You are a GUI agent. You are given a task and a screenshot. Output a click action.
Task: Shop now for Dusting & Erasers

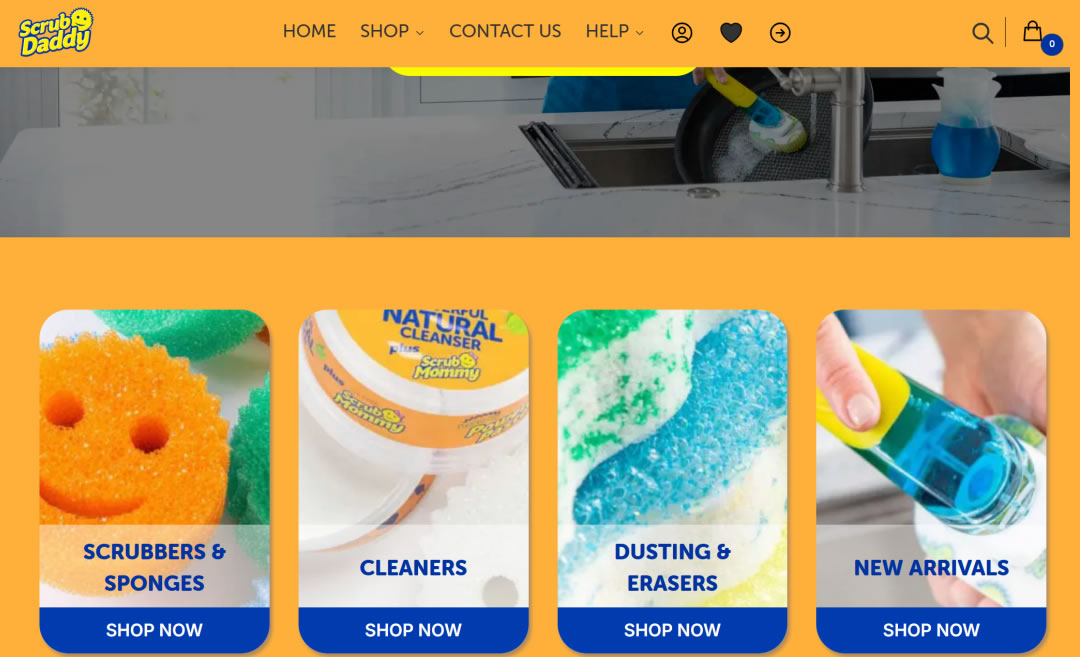point(672,629)
